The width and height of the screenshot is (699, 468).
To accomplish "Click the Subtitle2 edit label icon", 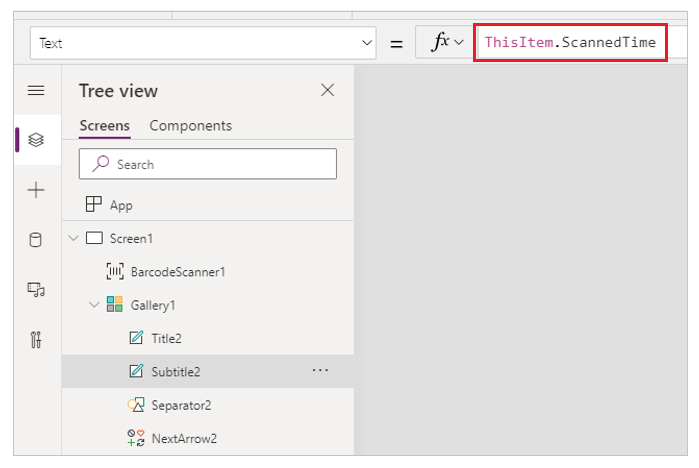I will pyautogui.click(x=136, y=371).
